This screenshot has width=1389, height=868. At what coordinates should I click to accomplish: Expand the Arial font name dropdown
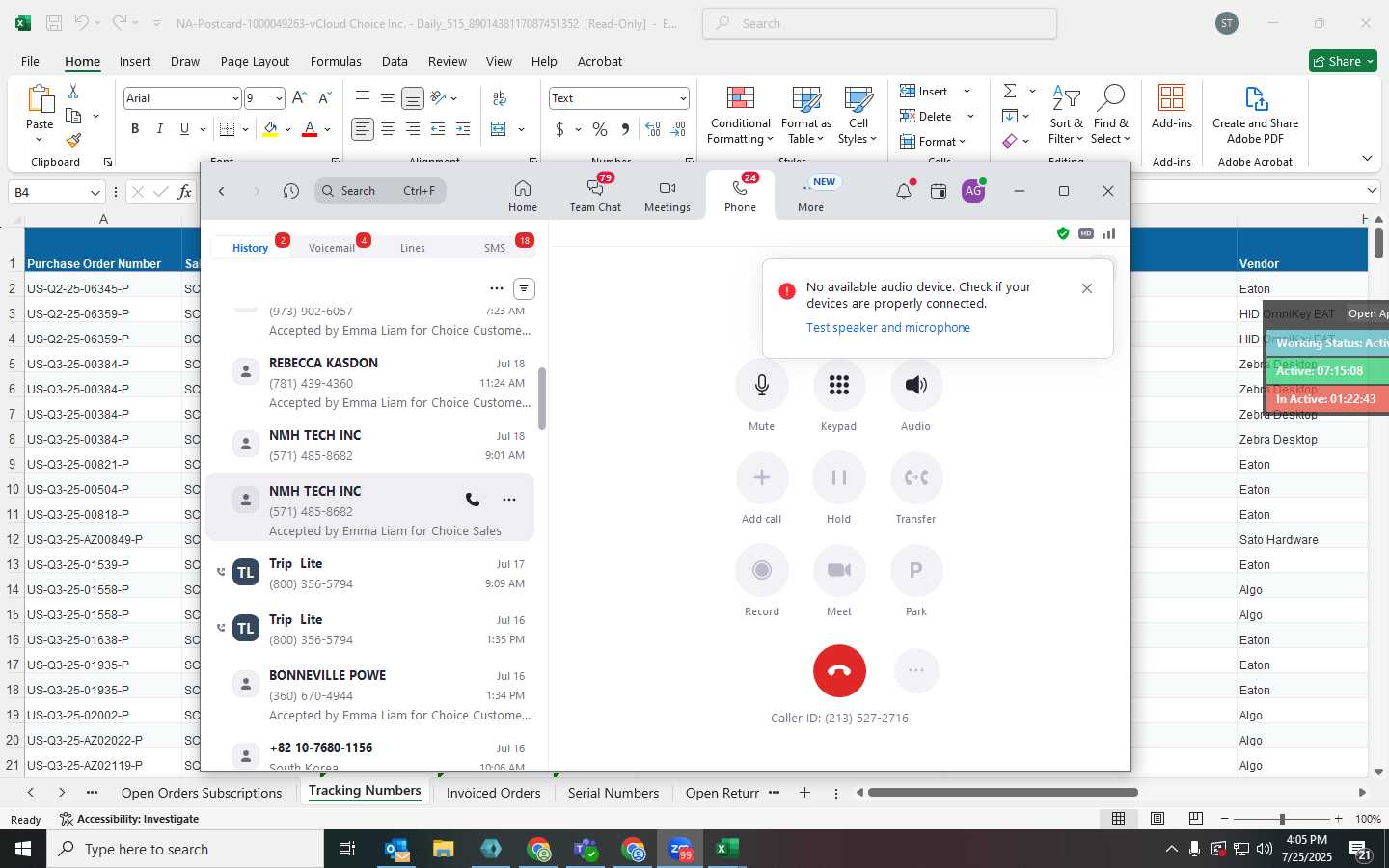click(235, 98)
